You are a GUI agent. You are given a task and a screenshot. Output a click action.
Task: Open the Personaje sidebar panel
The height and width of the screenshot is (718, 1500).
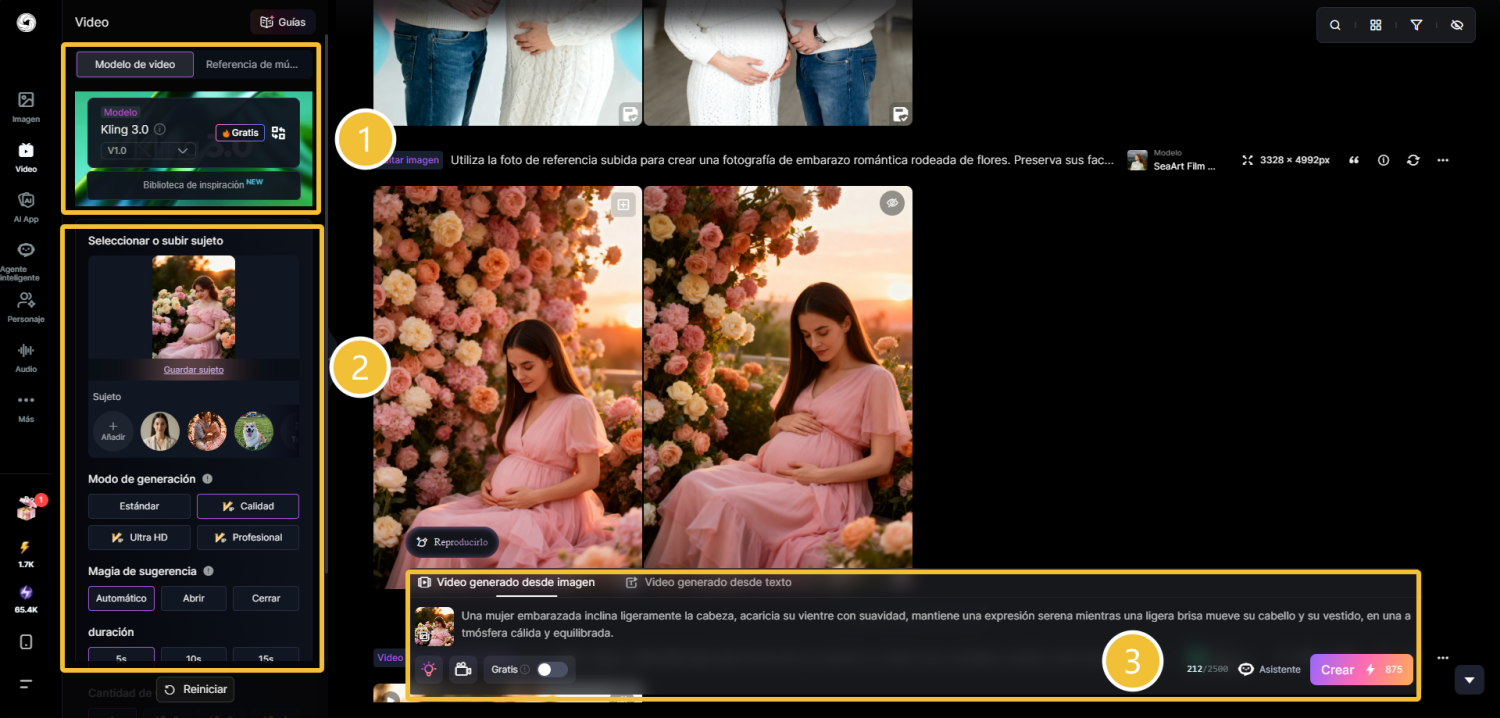pyautogui.click(x=26, y=307)
